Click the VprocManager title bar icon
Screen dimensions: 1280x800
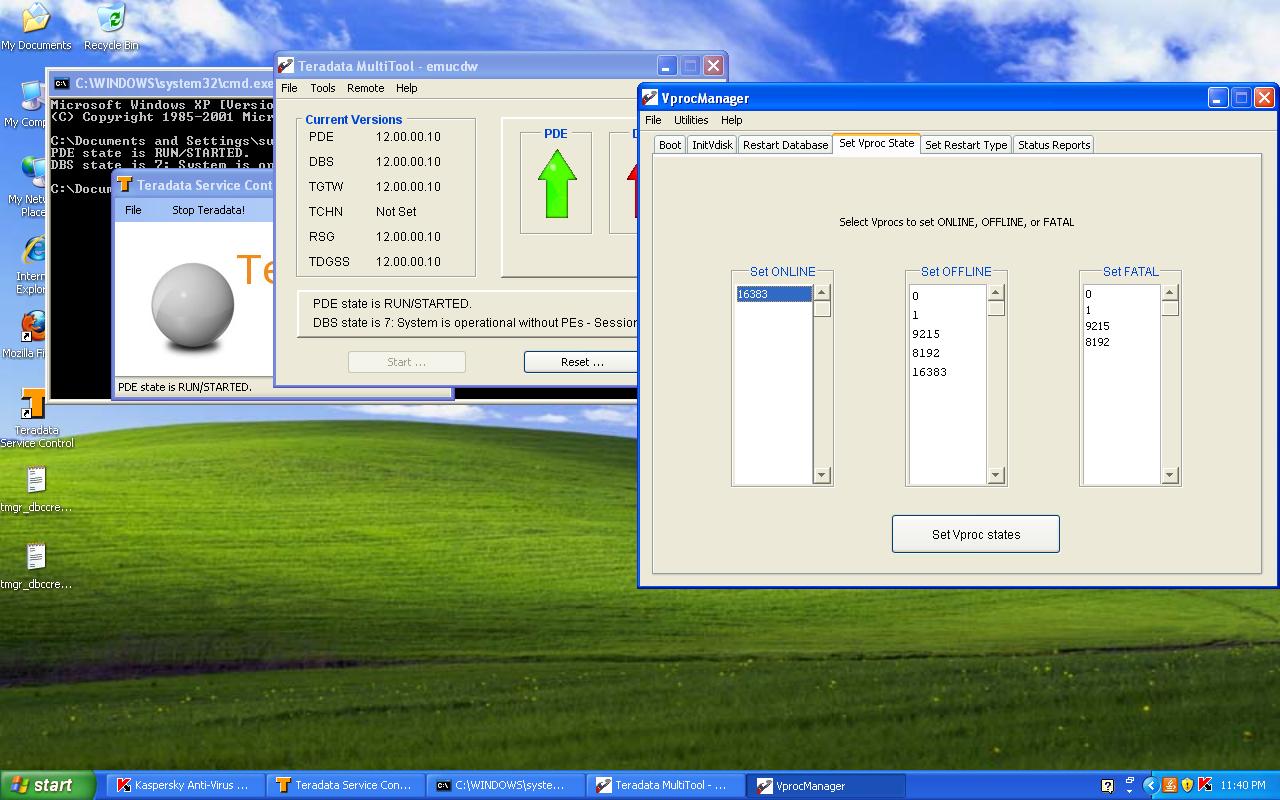650,98
